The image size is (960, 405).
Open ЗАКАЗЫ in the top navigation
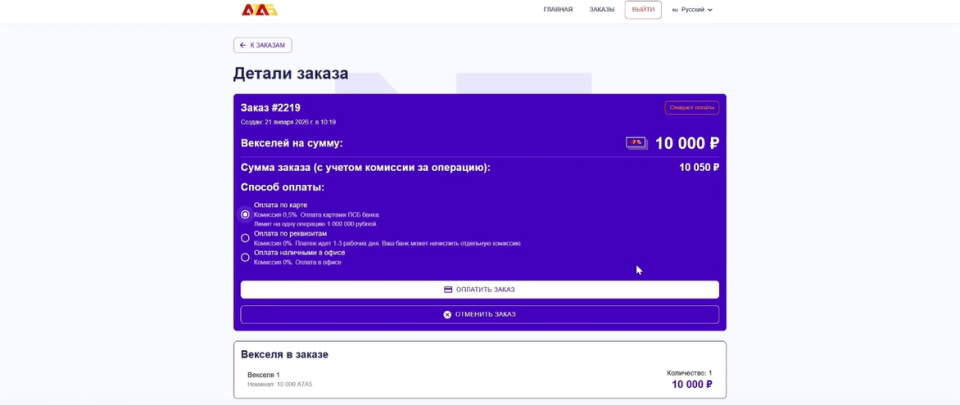coord(602,10)
